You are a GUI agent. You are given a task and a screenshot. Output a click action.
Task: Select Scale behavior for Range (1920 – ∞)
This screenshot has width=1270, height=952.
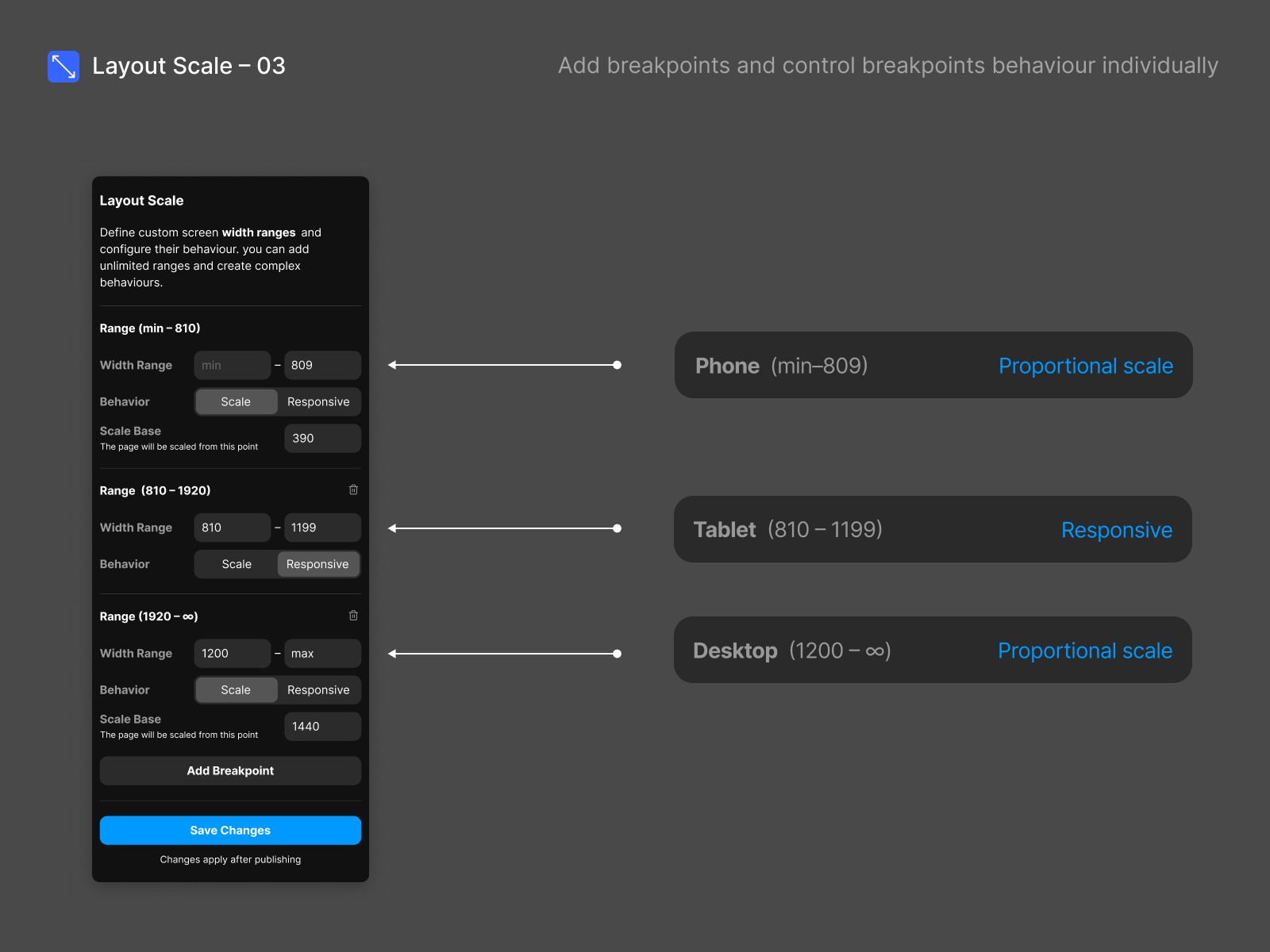[236, 689]
